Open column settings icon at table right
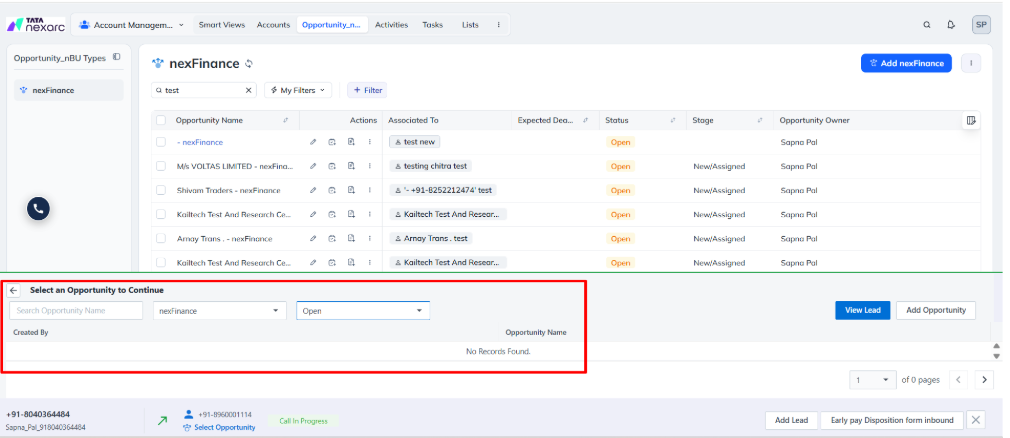 (971, 120)
